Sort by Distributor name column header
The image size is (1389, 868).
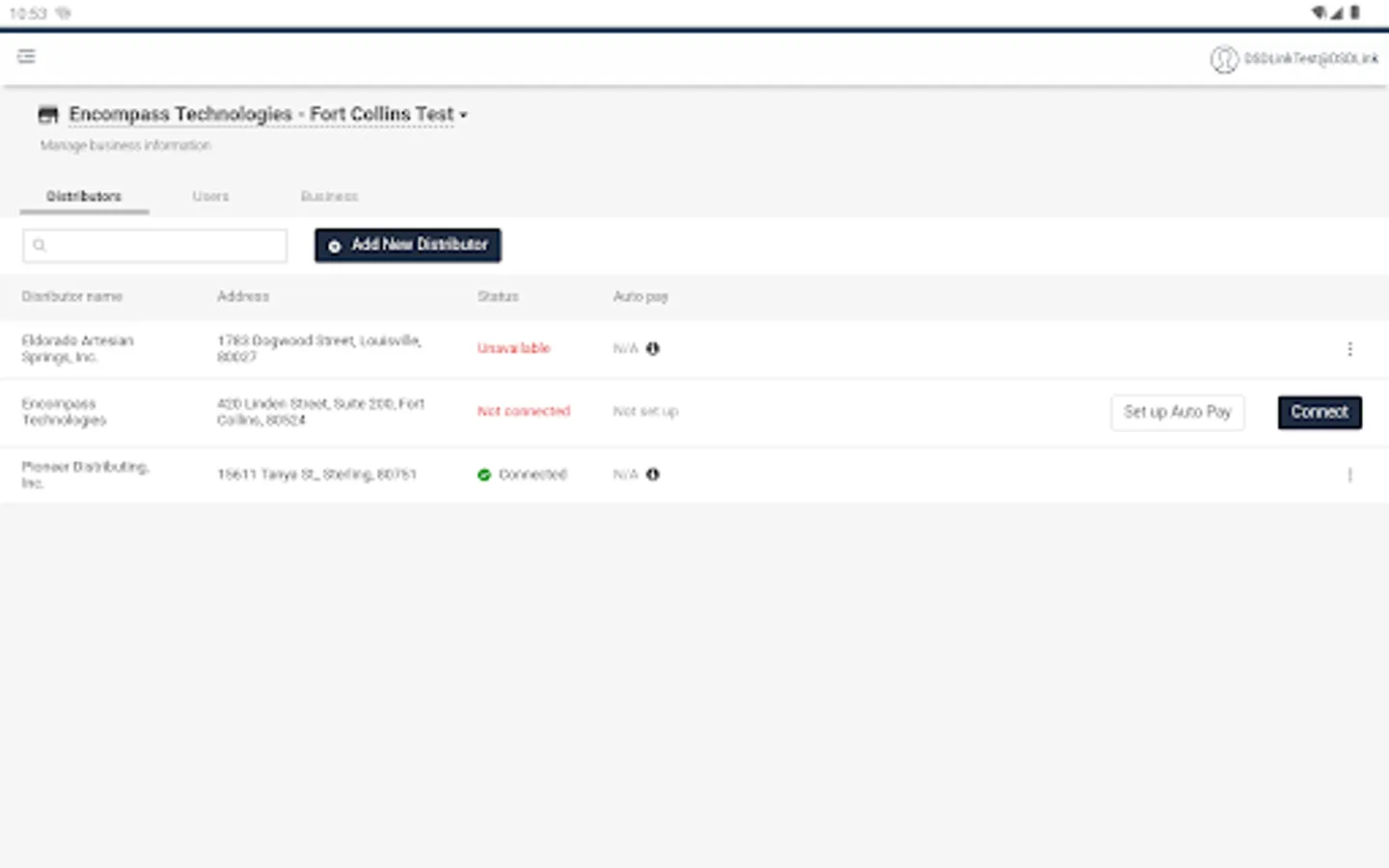(x=72, y=296)
